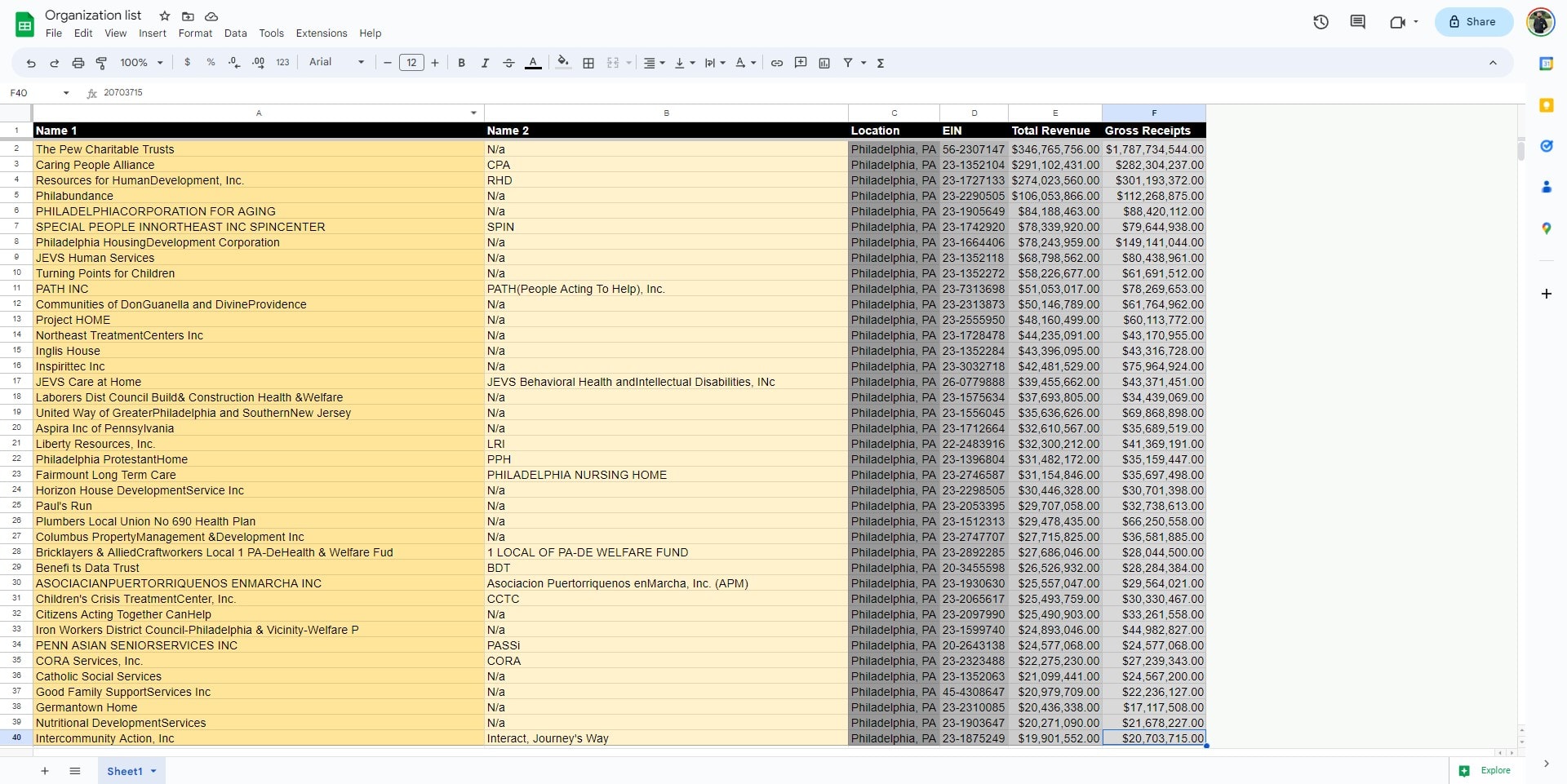Open text wrapping dropdown
The width and height of the screenshot is (1567, 784).
715,63
